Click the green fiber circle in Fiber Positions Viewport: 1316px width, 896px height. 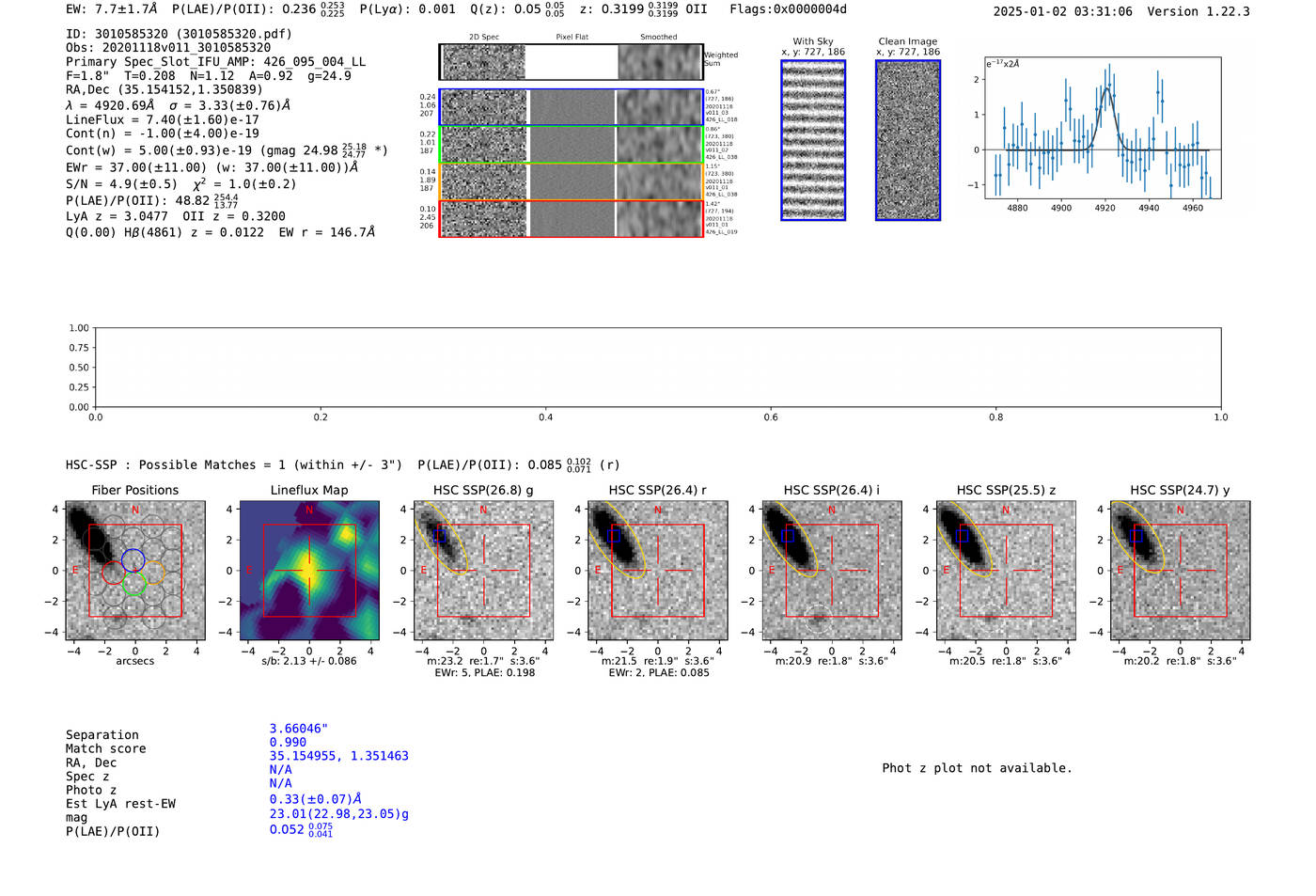133,584
